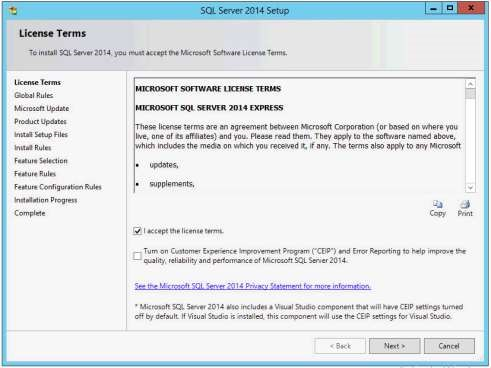491x368 pixels.
Task: Select Global Rules step in sidebar
Action: tap(34, 95)
